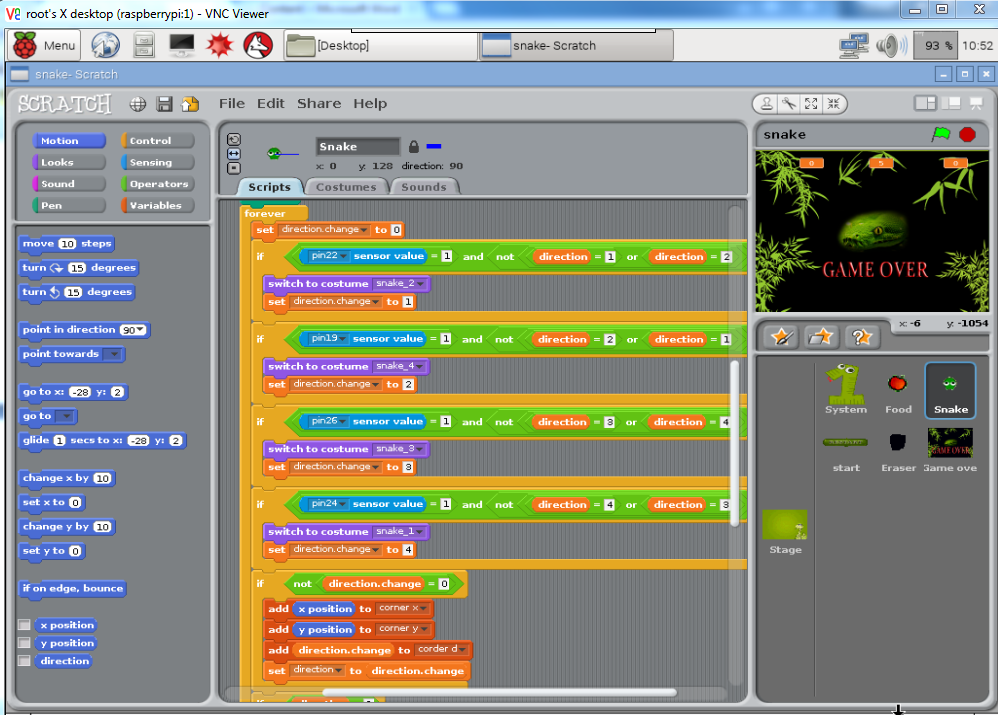Select the Food sprite thumbnail
Screen dimensions: 998x715
[x=897, y=390]
